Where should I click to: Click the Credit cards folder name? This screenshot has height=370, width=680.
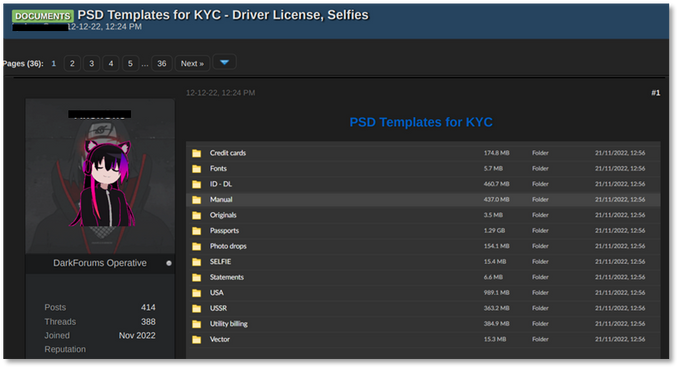228,153
